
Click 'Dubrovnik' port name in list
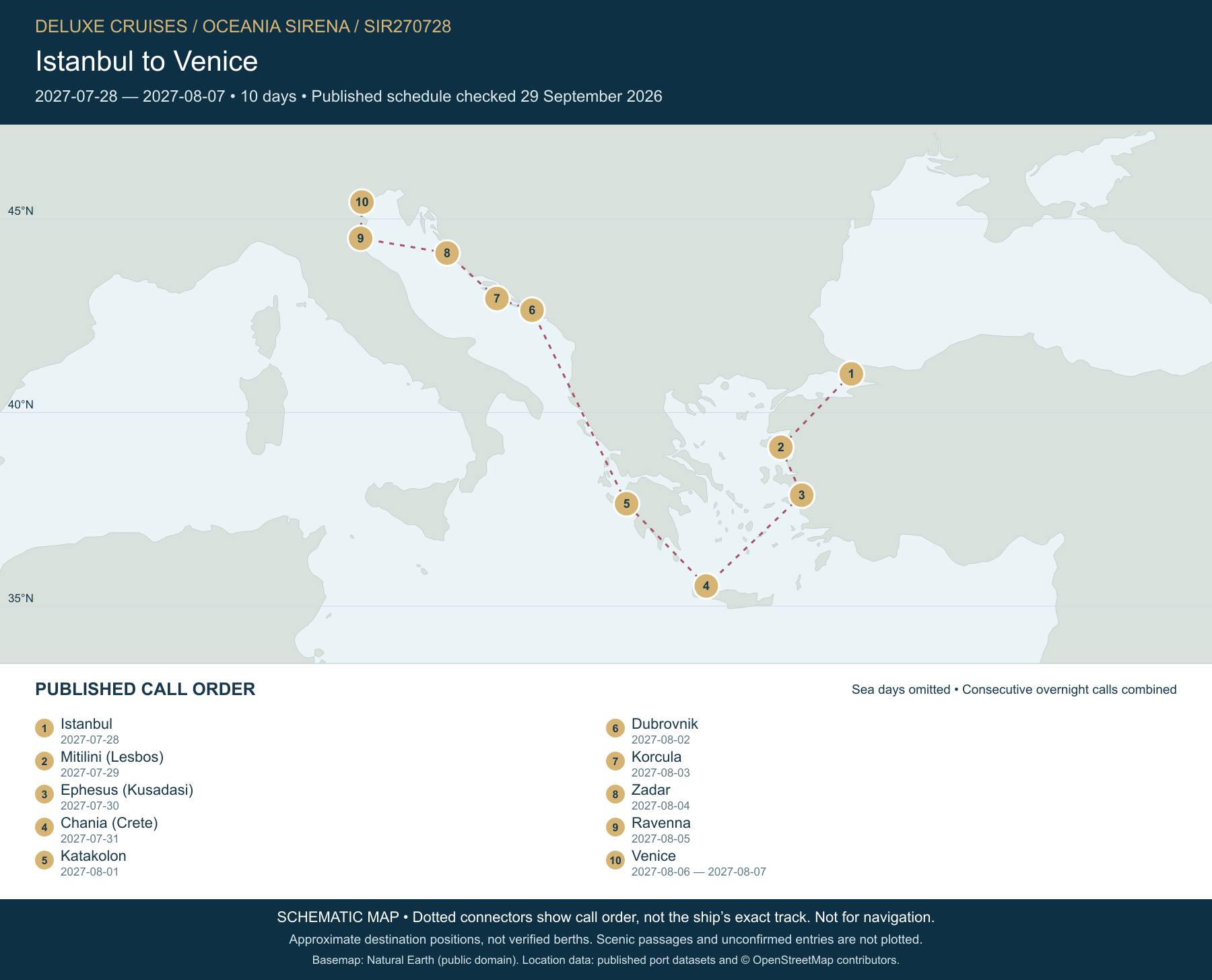(x=665, y=724)
